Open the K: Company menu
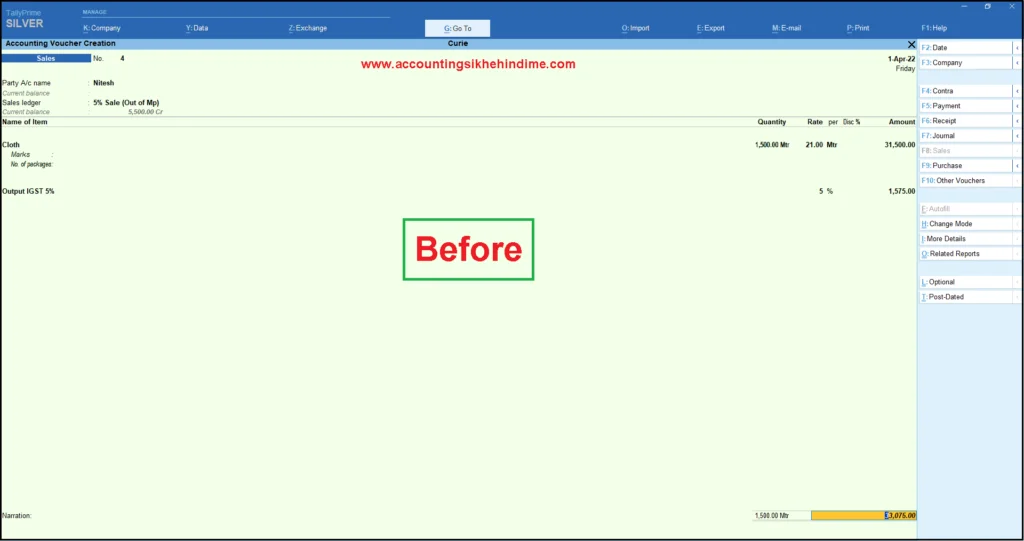Viewport: 1024px width, 541px height. point(102,28)
